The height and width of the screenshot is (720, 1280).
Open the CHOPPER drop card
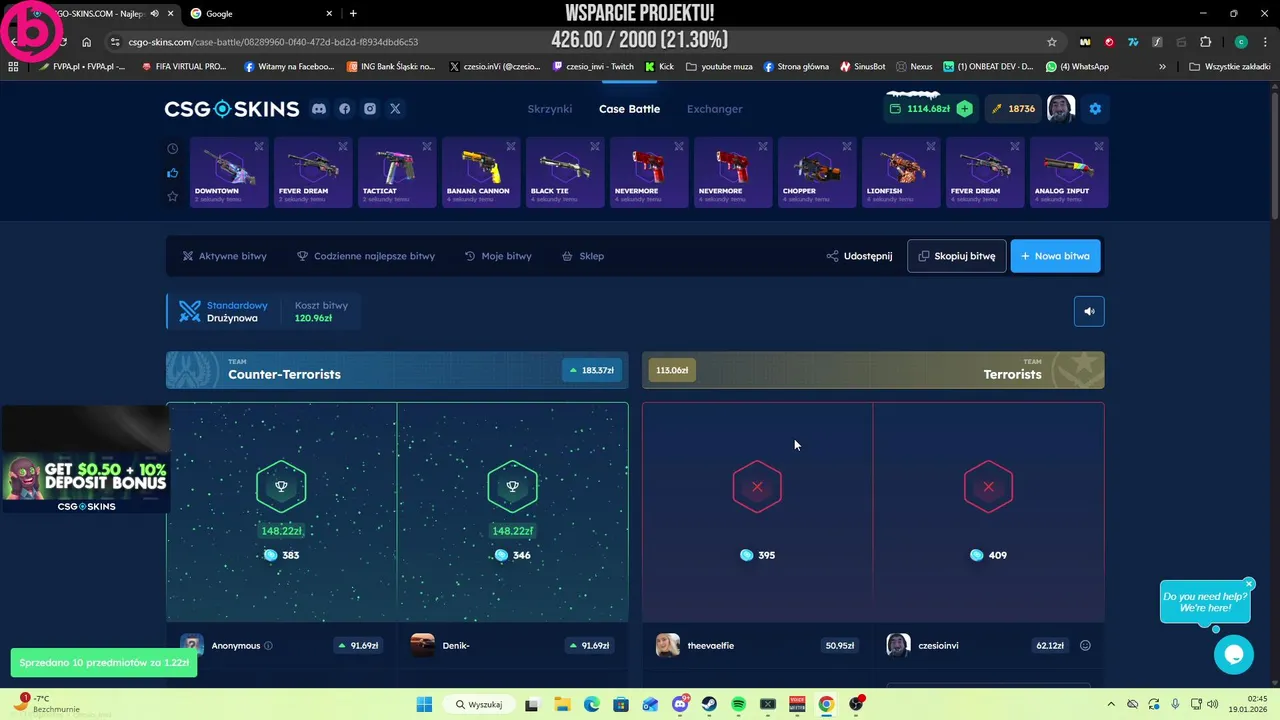816,173
